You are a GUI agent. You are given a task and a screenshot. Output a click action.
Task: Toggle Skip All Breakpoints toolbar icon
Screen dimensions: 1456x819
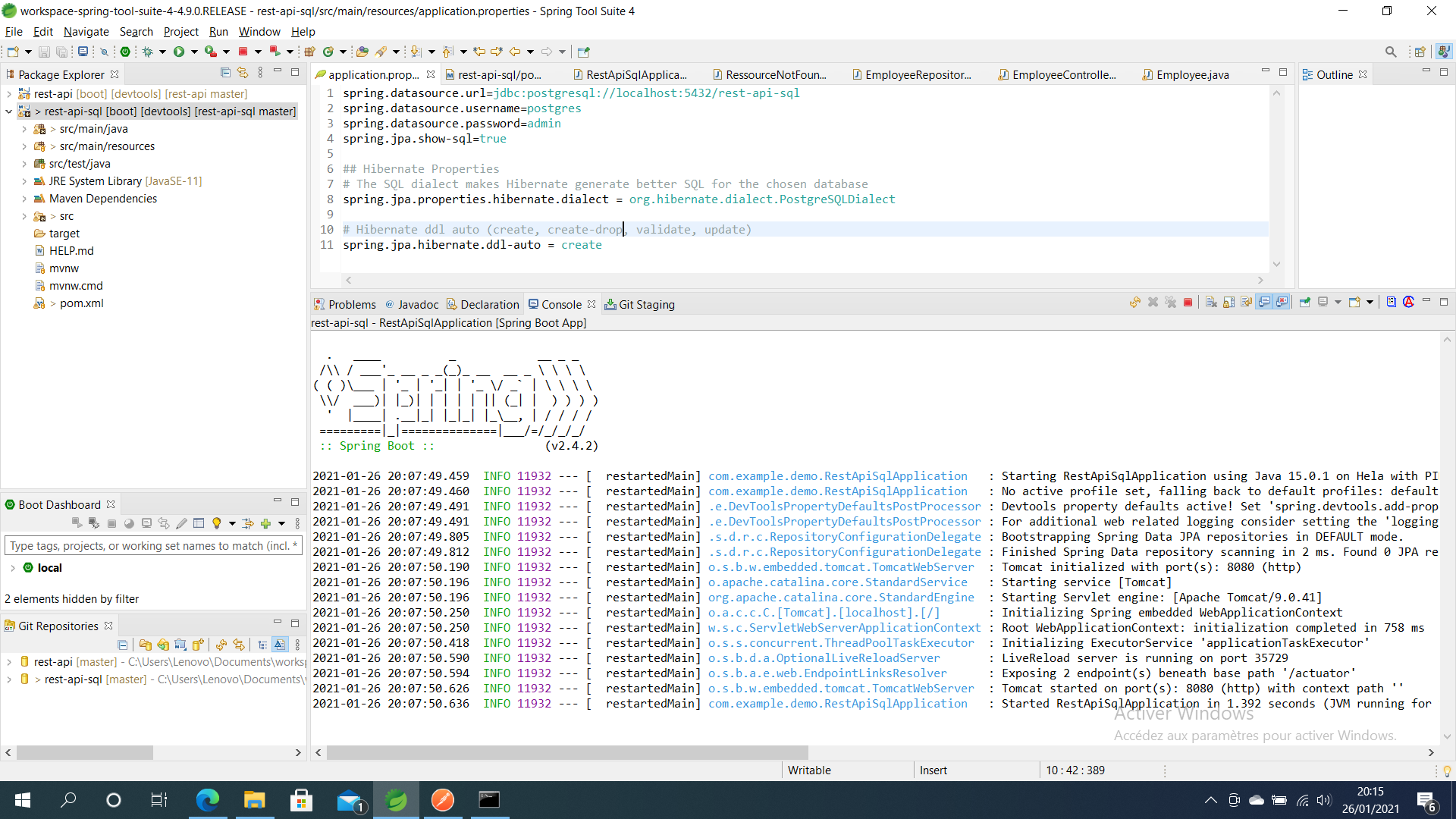105,52
